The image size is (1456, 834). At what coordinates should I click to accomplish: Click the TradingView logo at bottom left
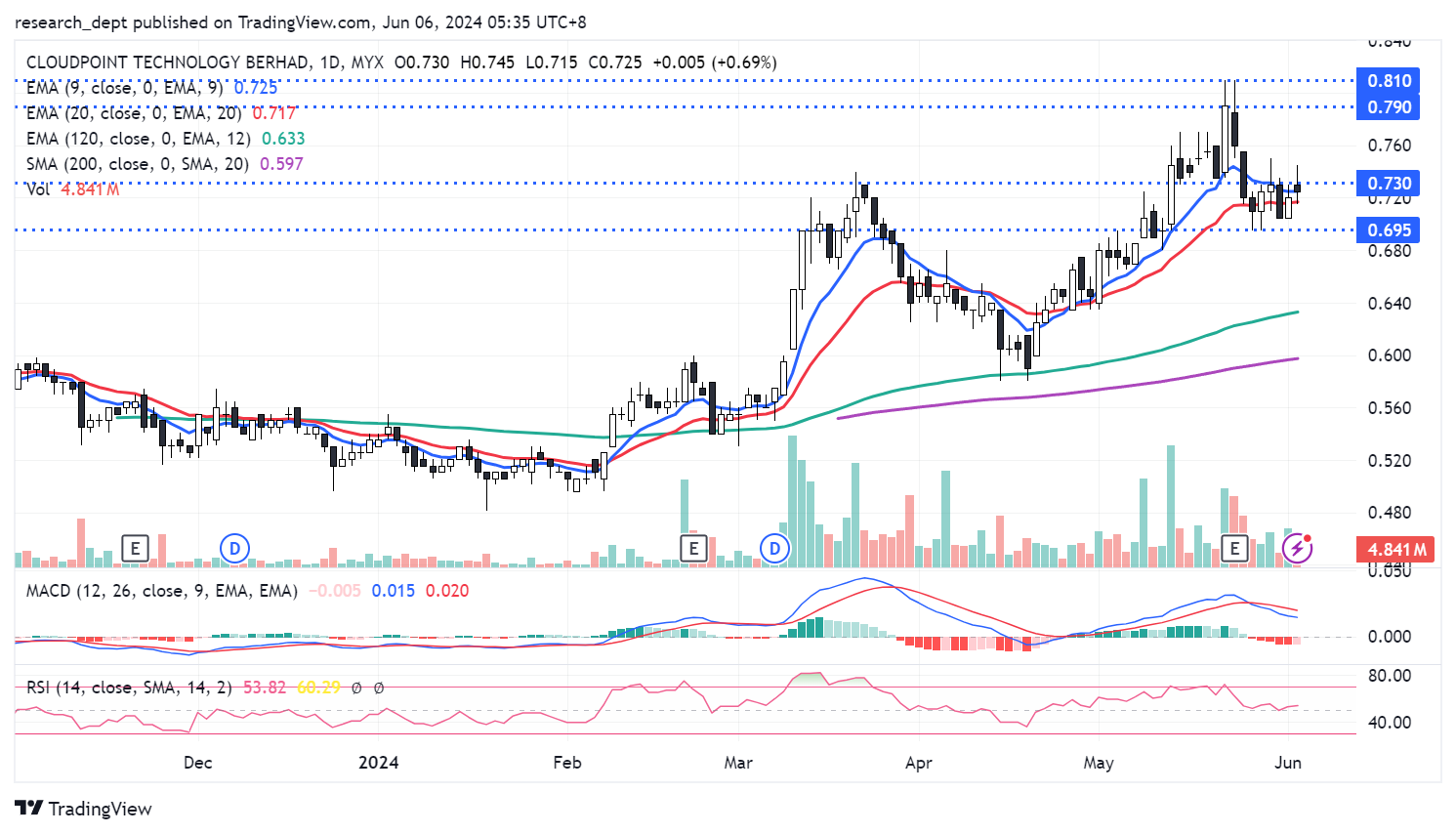click(84, 809)
